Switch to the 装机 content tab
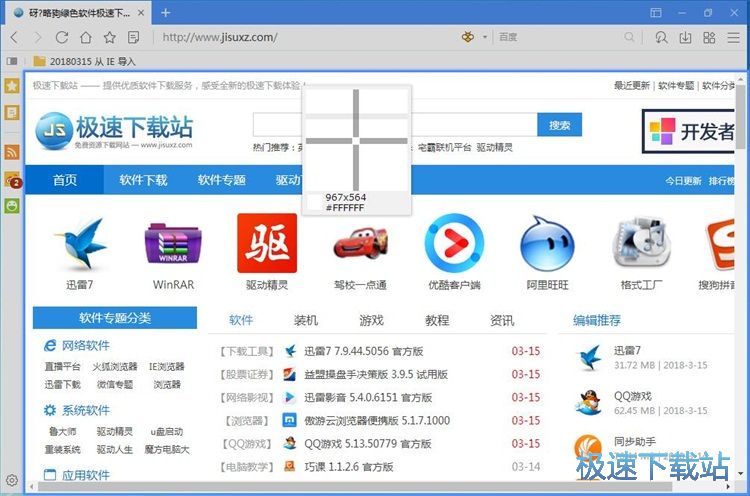 pyautogui.click(x=306, y=320)
